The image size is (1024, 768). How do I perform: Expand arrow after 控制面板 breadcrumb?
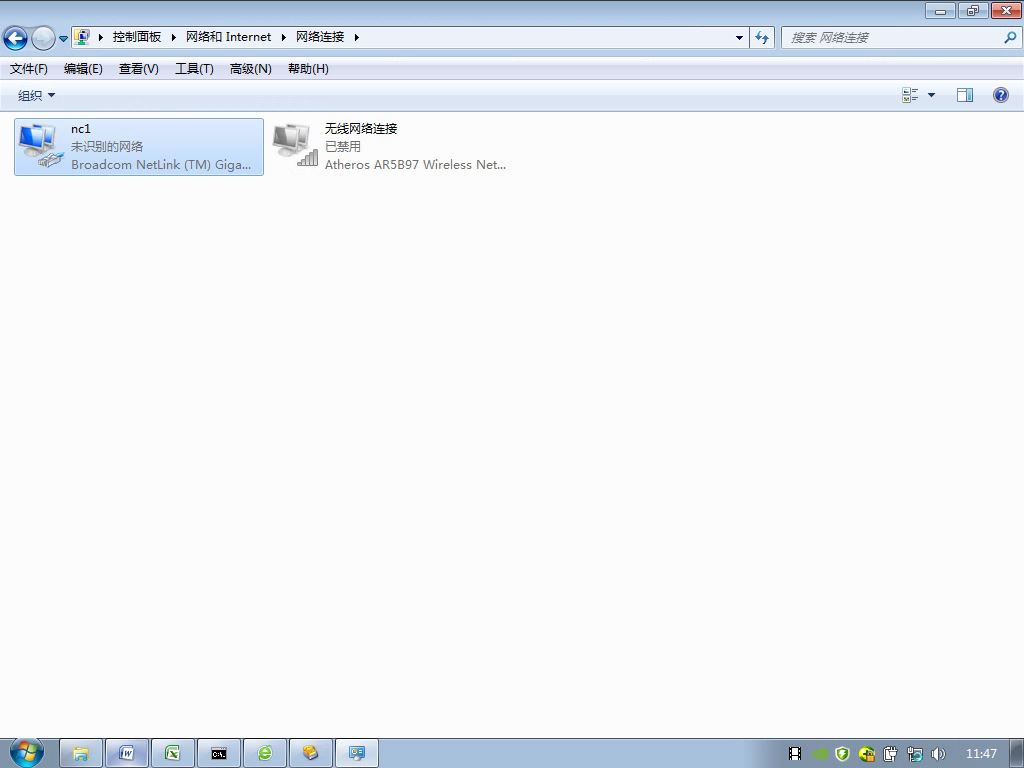tap(174, 37)
